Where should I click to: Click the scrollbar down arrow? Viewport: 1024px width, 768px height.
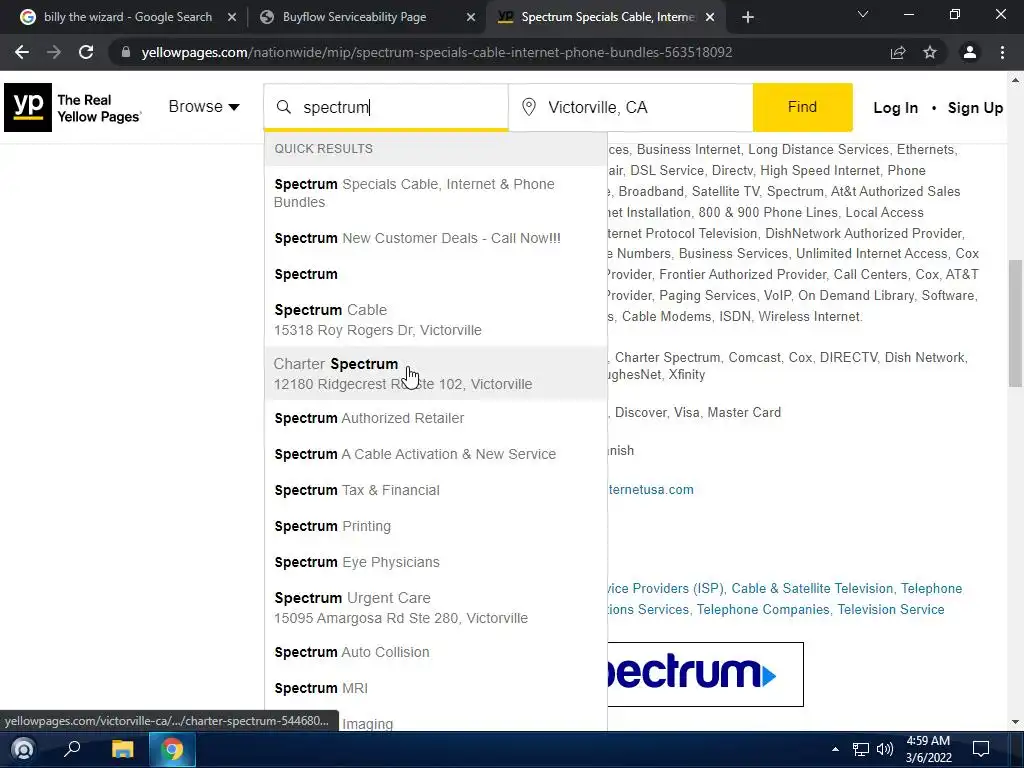click(x=1015, y=722)
